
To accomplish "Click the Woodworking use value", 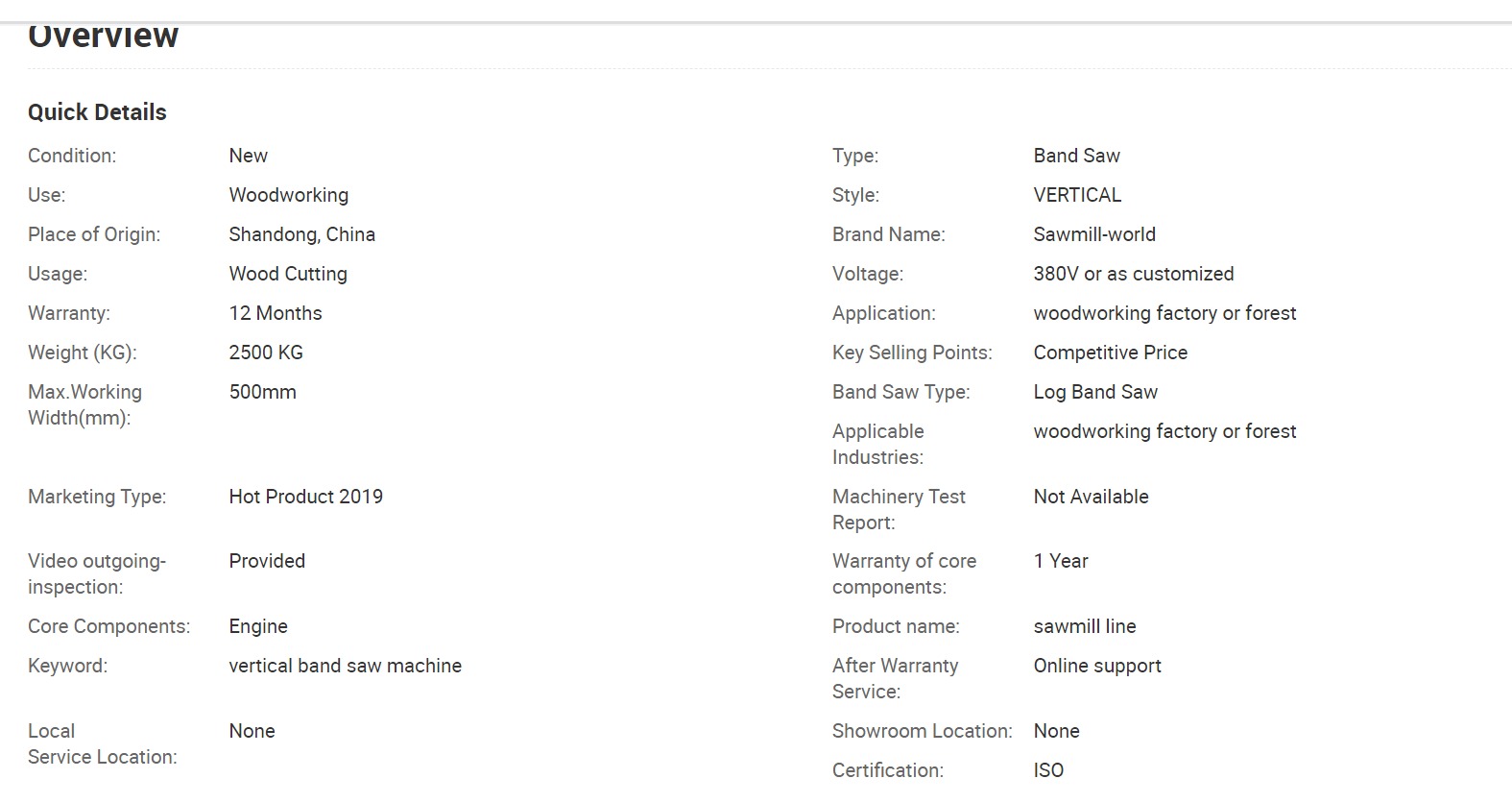I will click(x=288, y=195).
